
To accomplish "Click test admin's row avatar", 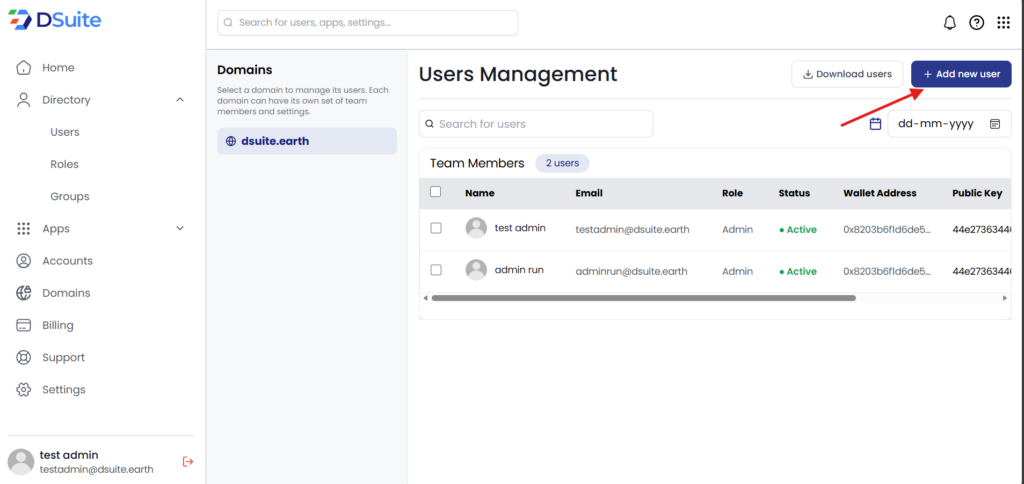I will [476, 228].
